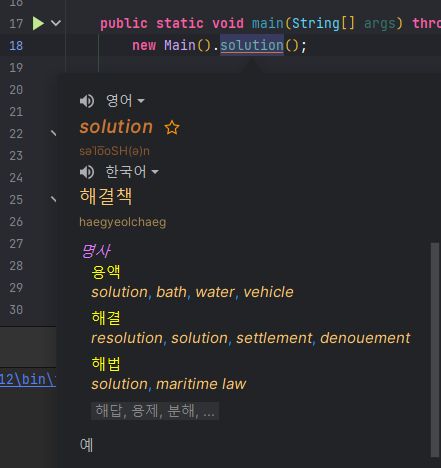Screen dimensions: 441x468
Task: Click line number 22 in the gutter
Action: tap(16, 134)
